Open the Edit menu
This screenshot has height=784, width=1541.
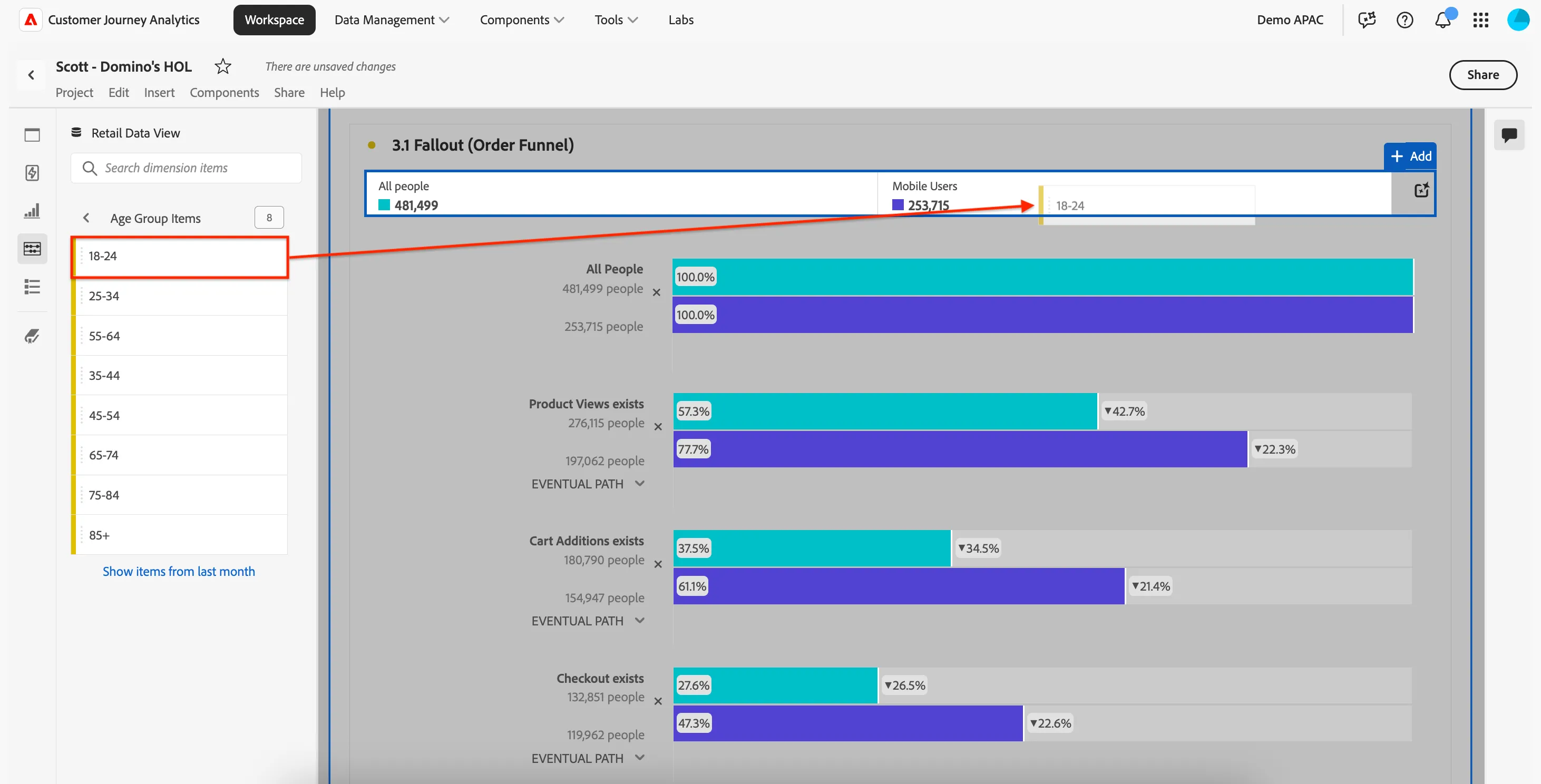point(119,92)
